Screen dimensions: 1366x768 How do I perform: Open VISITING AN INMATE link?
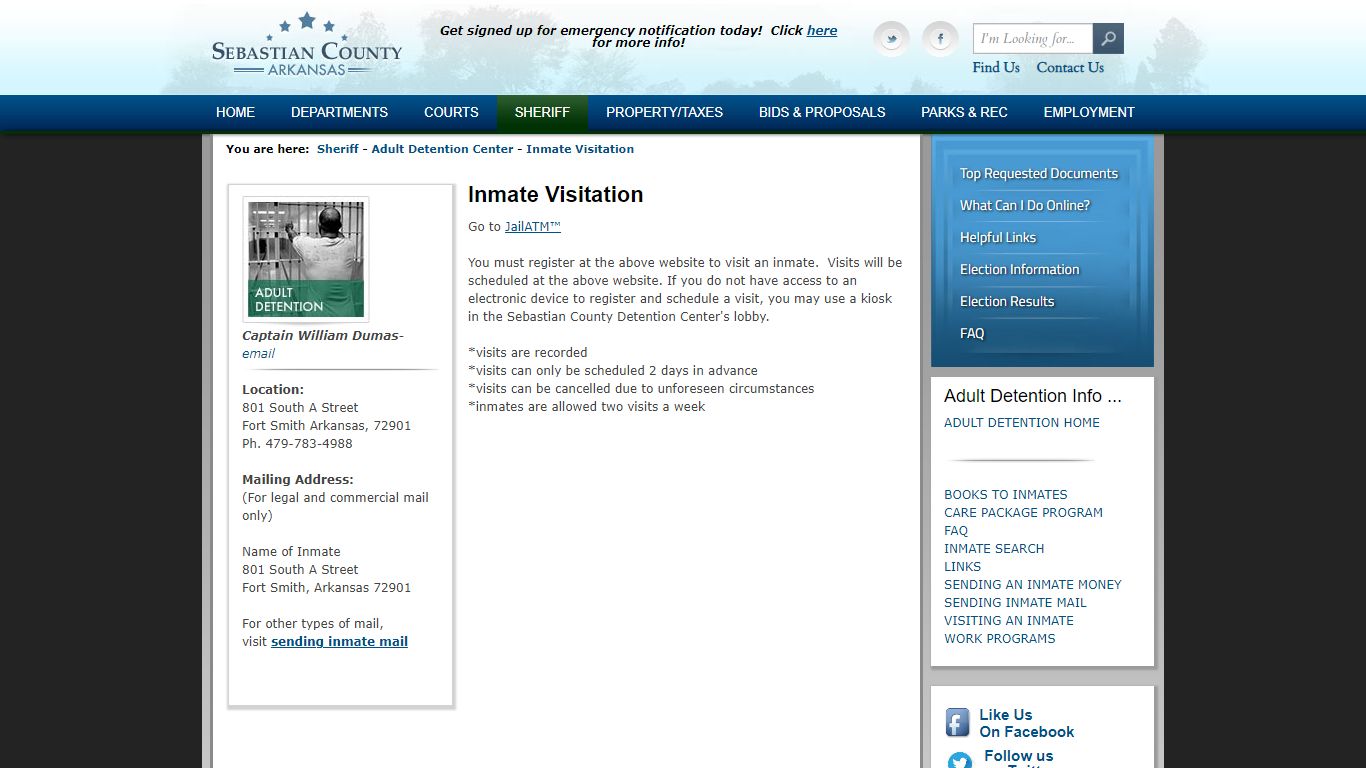tap(1009, 621)
